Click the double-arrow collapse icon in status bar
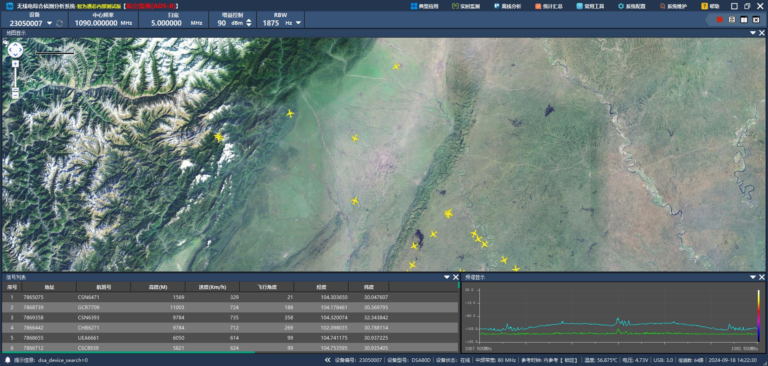 (327, 361)
